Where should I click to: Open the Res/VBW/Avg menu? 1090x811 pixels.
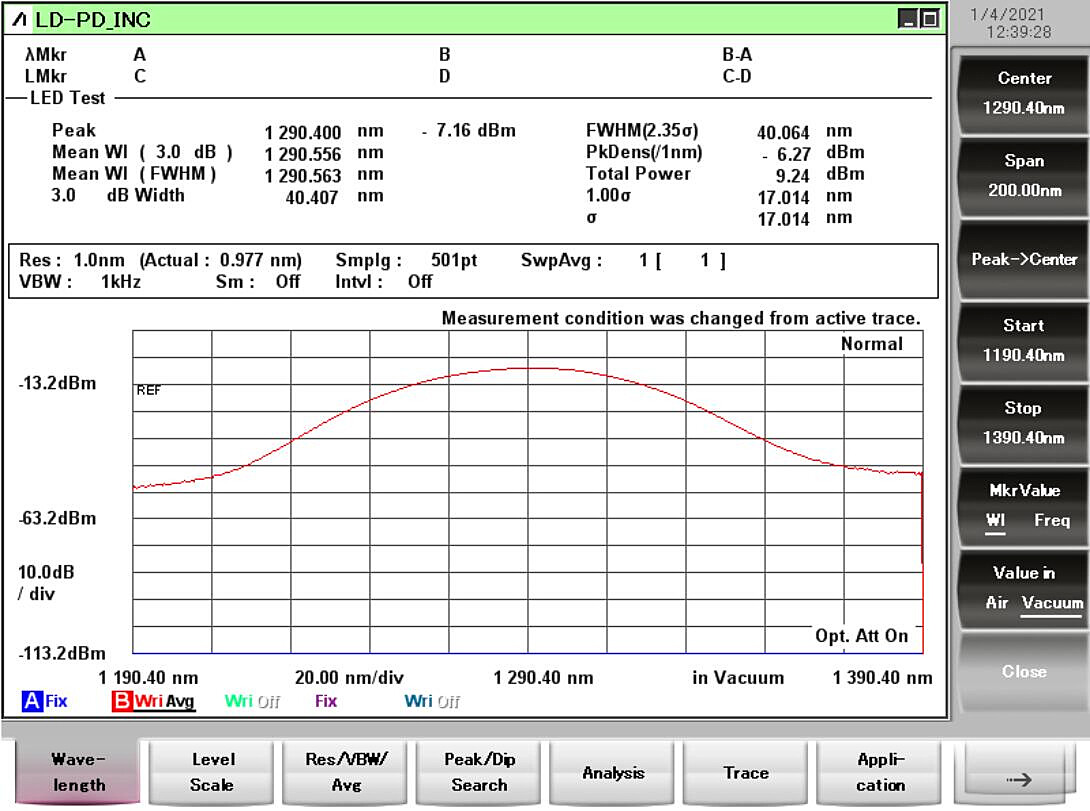[346, 773]
